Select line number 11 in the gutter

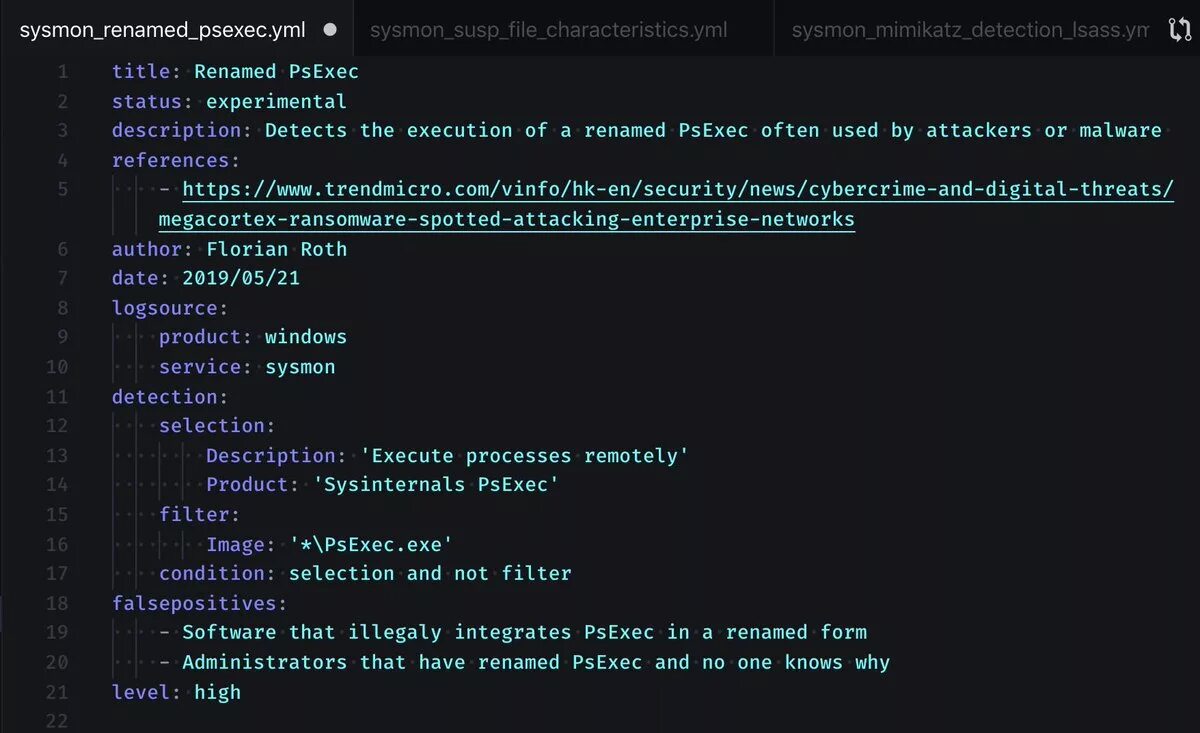(57, 396)
